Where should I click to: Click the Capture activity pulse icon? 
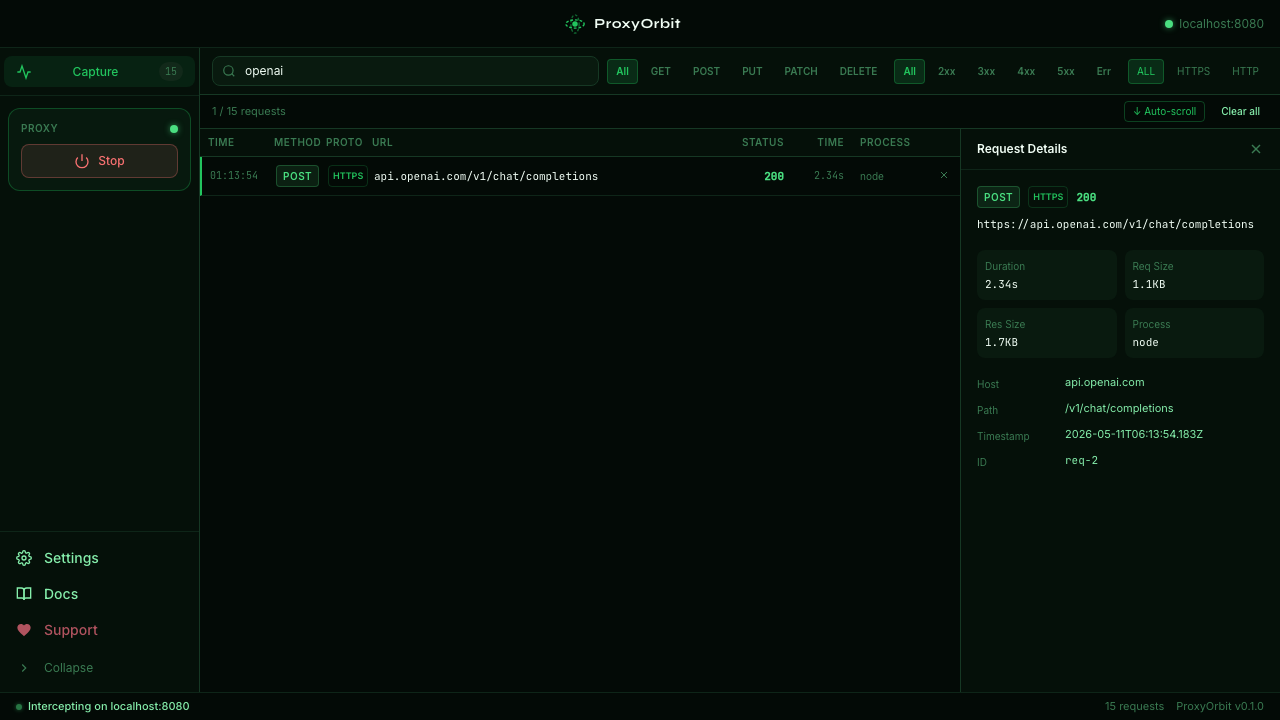click(x=24, y=72)
